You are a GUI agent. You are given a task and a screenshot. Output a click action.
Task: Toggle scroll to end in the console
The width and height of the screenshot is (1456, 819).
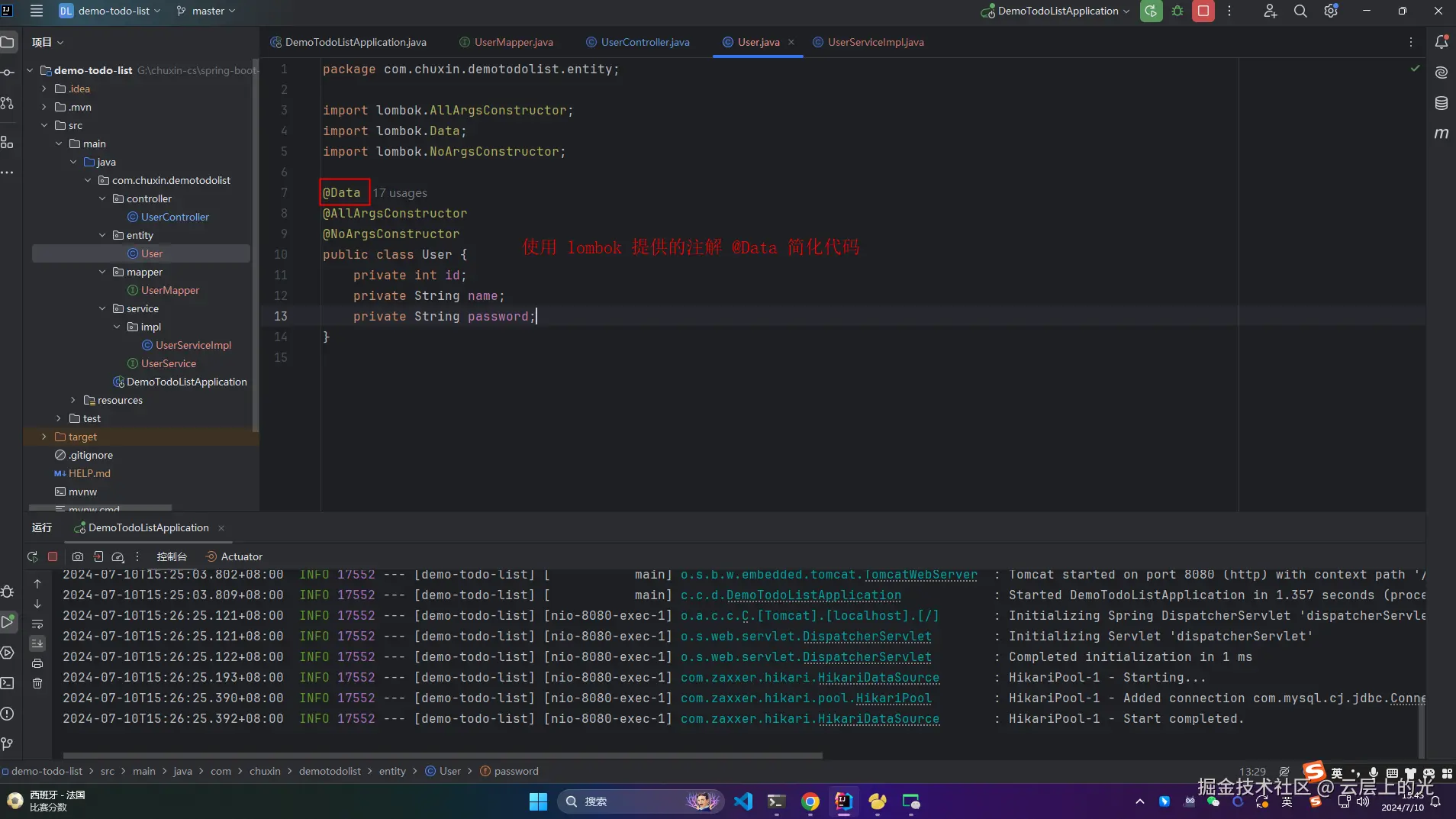click(37, 643)
